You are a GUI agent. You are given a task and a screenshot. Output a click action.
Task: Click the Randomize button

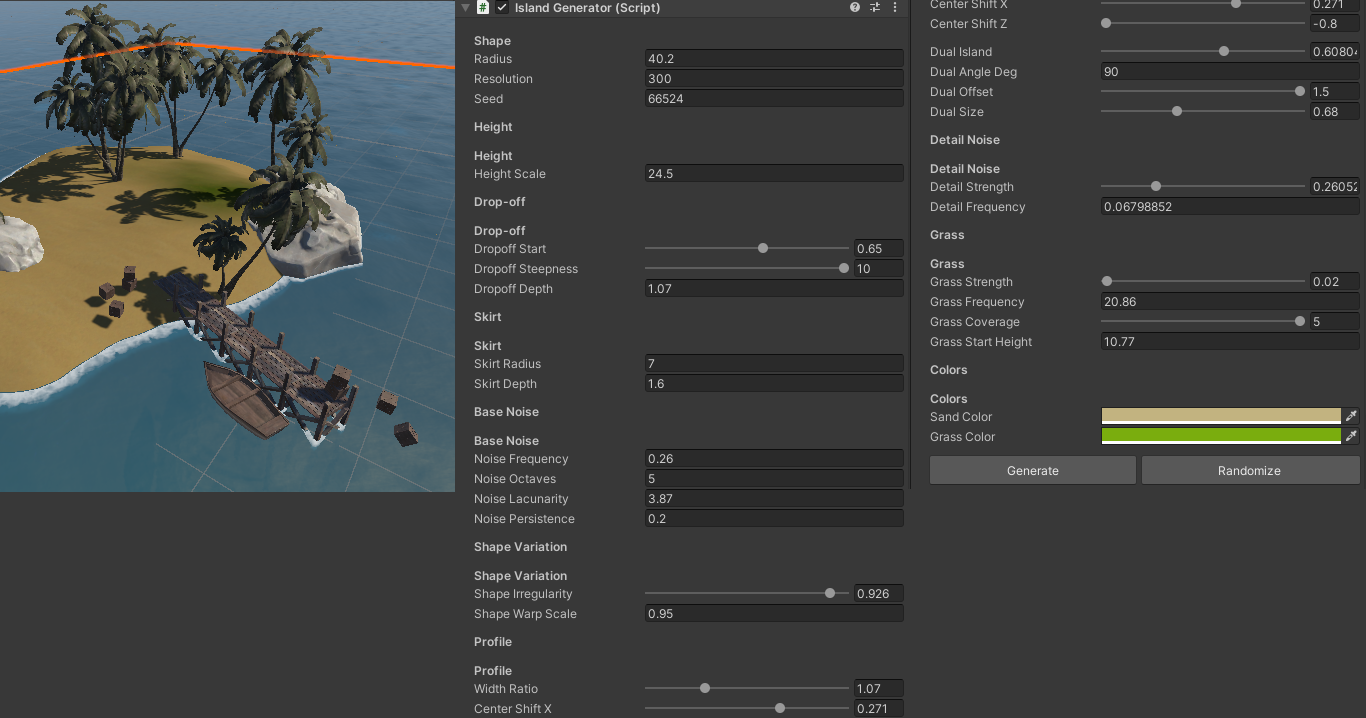(x=1250, y=470)
